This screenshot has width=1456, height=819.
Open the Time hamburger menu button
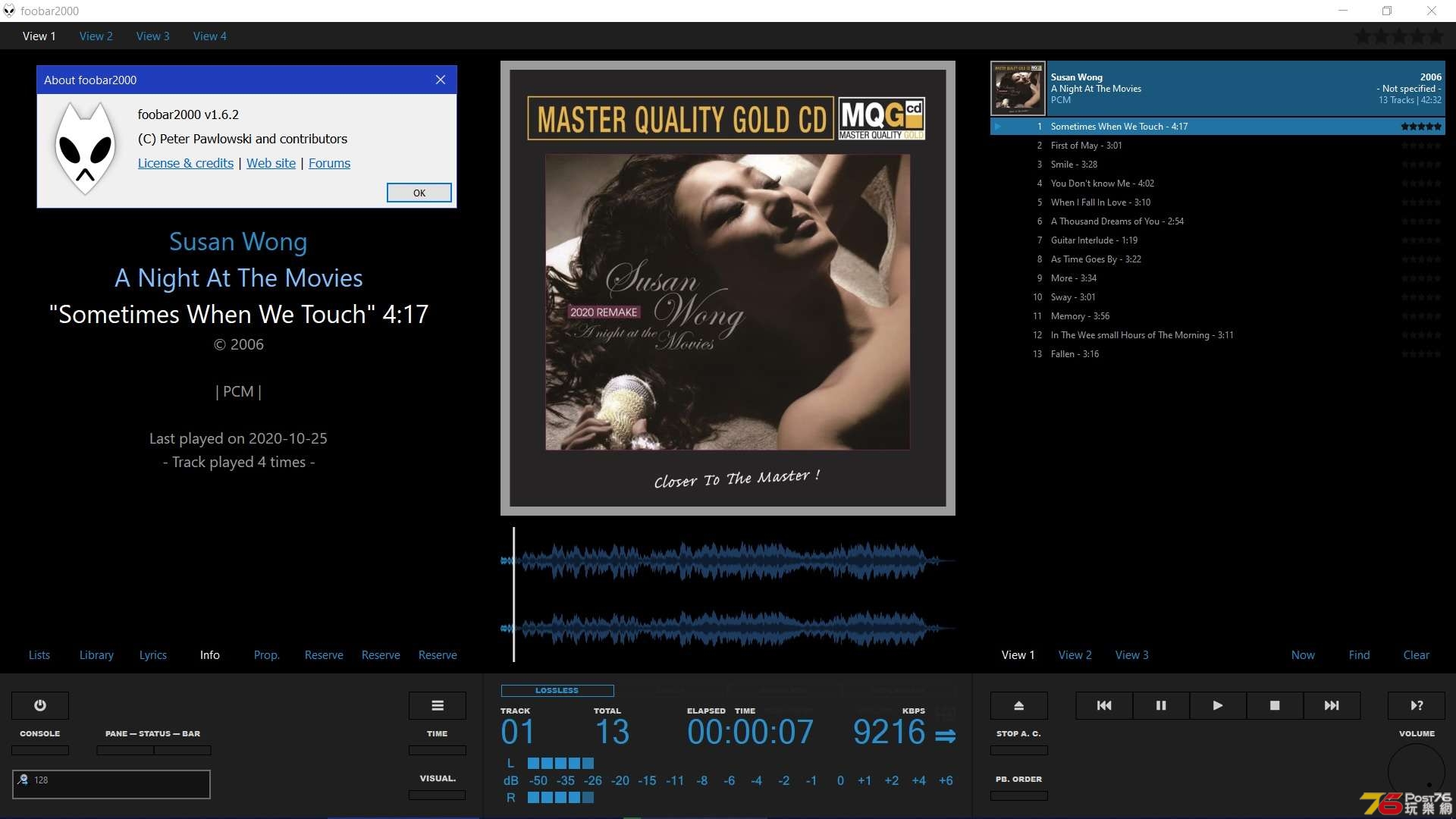coord(438,705)
